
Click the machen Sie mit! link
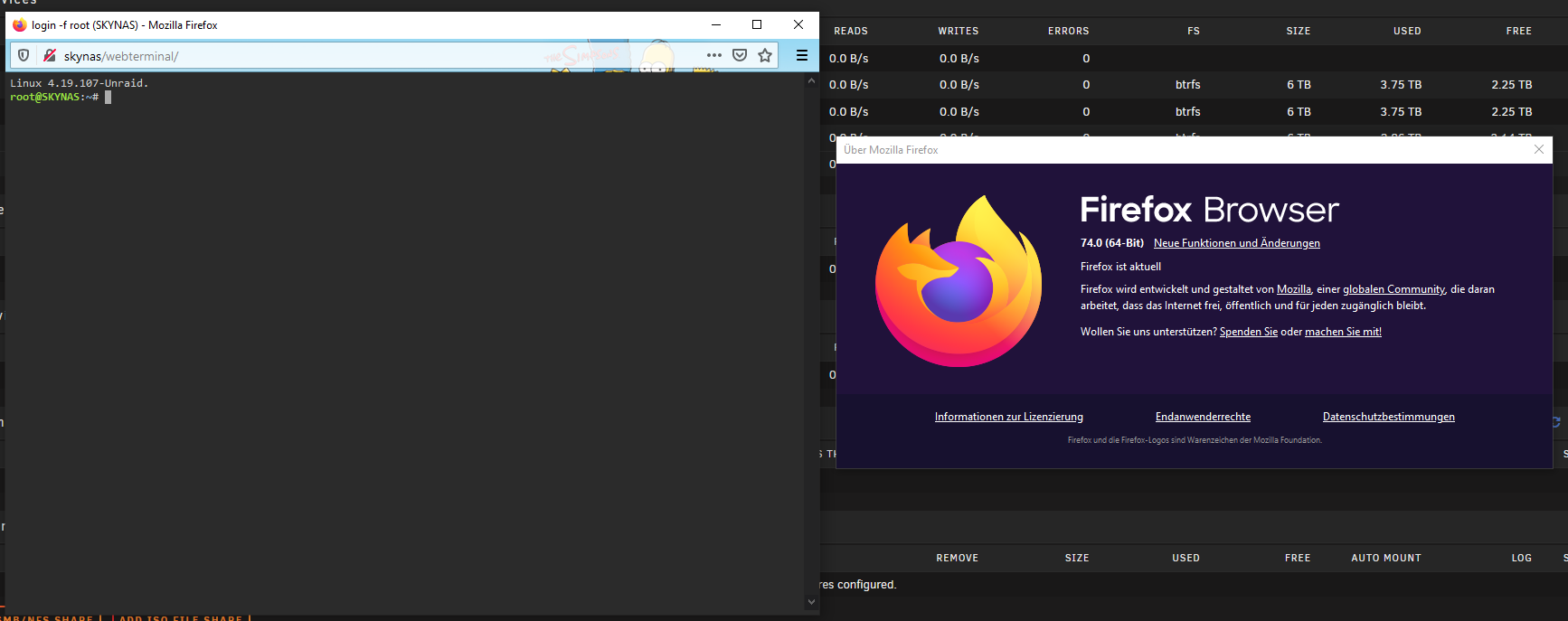coord(1343,332)
